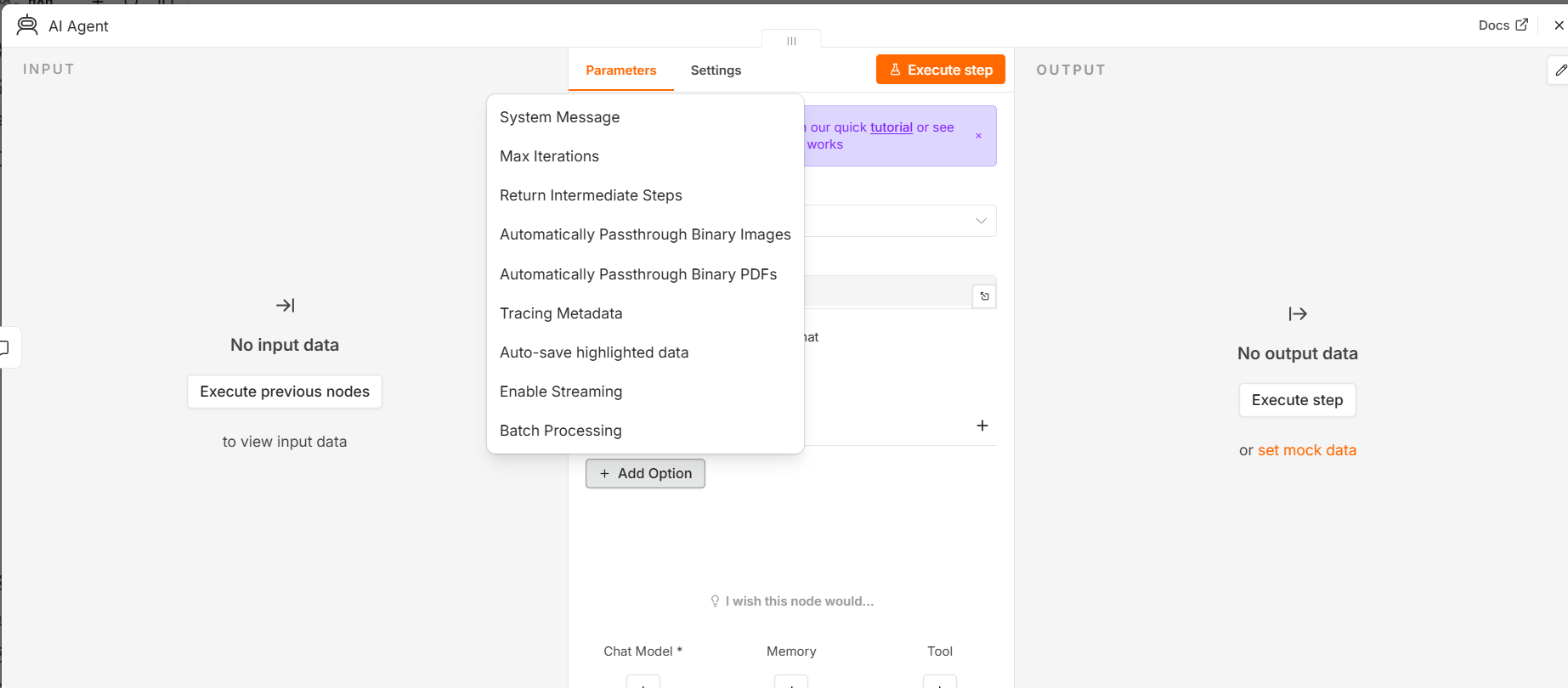Image resolution: width=1568 pixels, height=688 pixels.
Task: Select Enable Streaming option
Action: pos(645,392)
